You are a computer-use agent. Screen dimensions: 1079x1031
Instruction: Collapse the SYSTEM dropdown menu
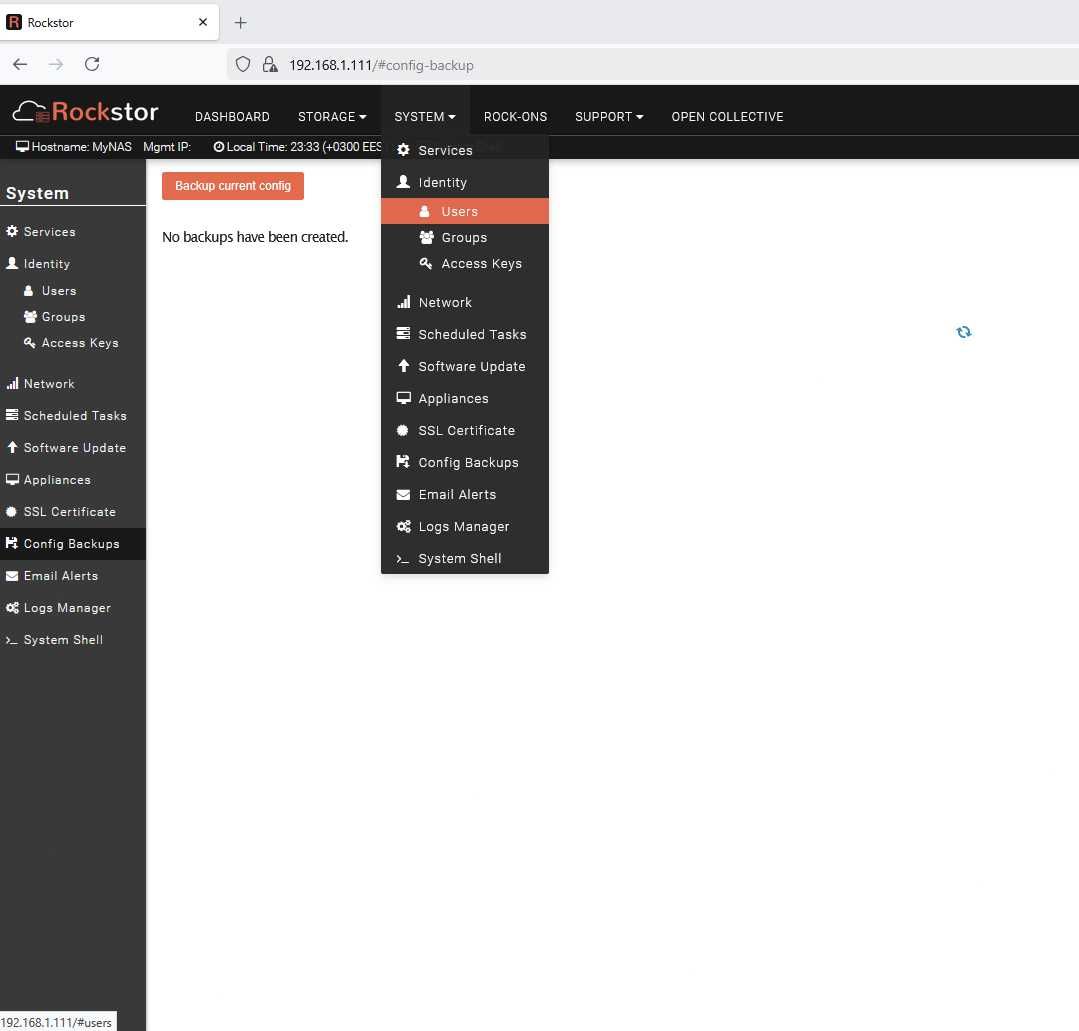click(x=425, y=116)
